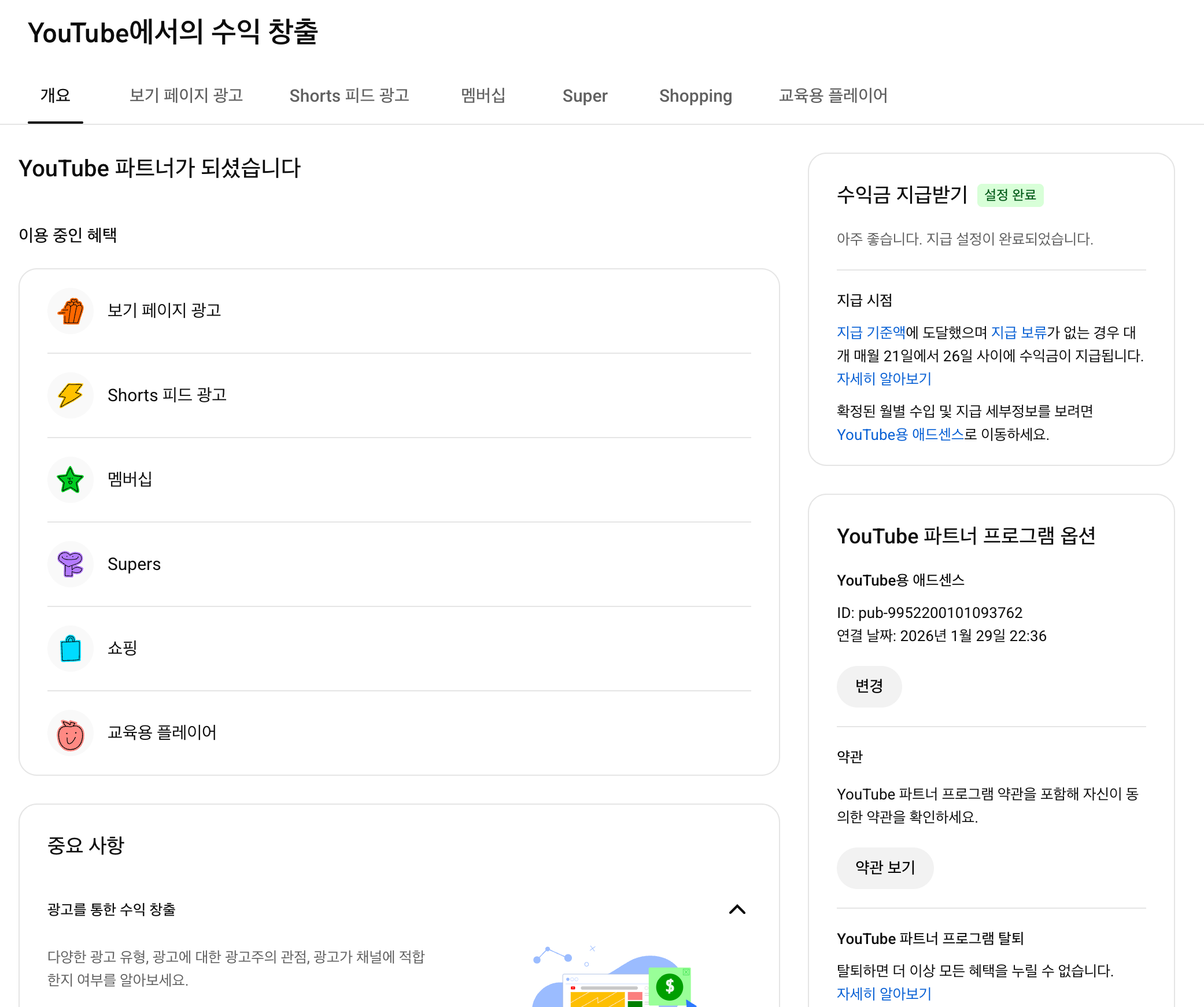Click the lightning bolt Shorts 피드 광고 icon
Screen dimensions: 1204x1007
click(x=71, y=395)
